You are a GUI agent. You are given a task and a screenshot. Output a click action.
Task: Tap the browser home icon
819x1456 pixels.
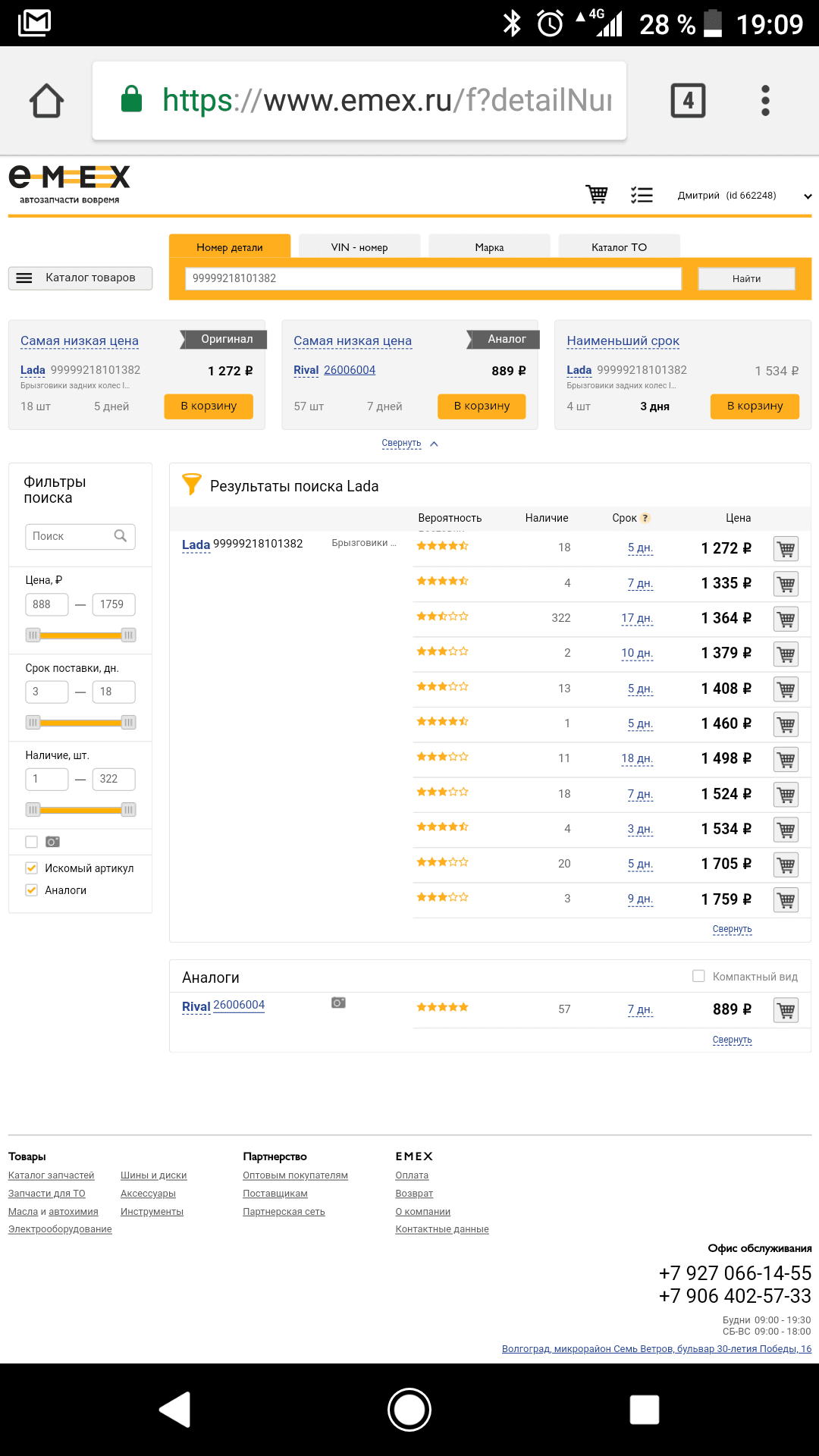[x=46, y=101]
